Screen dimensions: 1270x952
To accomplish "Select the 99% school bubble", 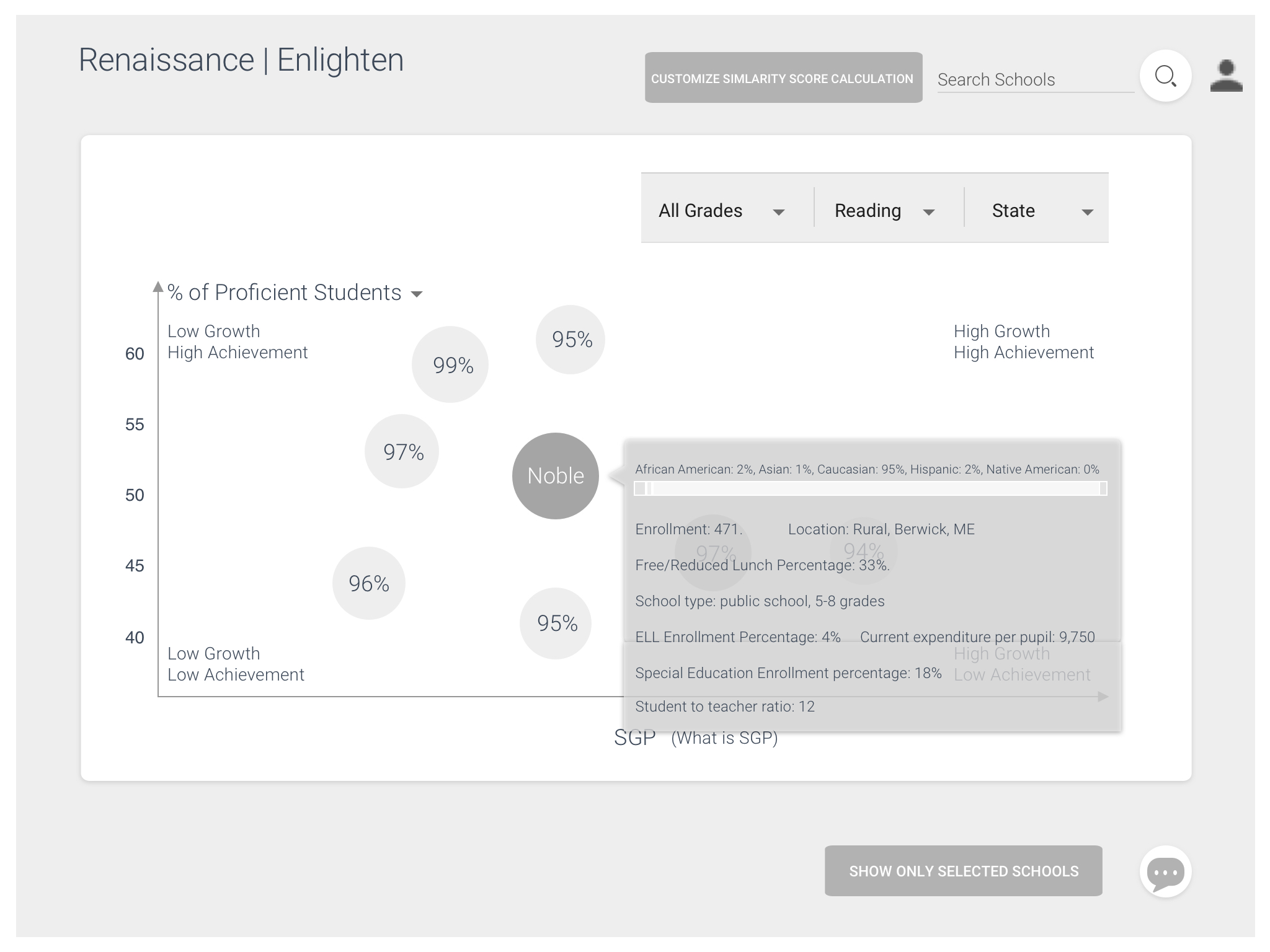I will (450, 364).
